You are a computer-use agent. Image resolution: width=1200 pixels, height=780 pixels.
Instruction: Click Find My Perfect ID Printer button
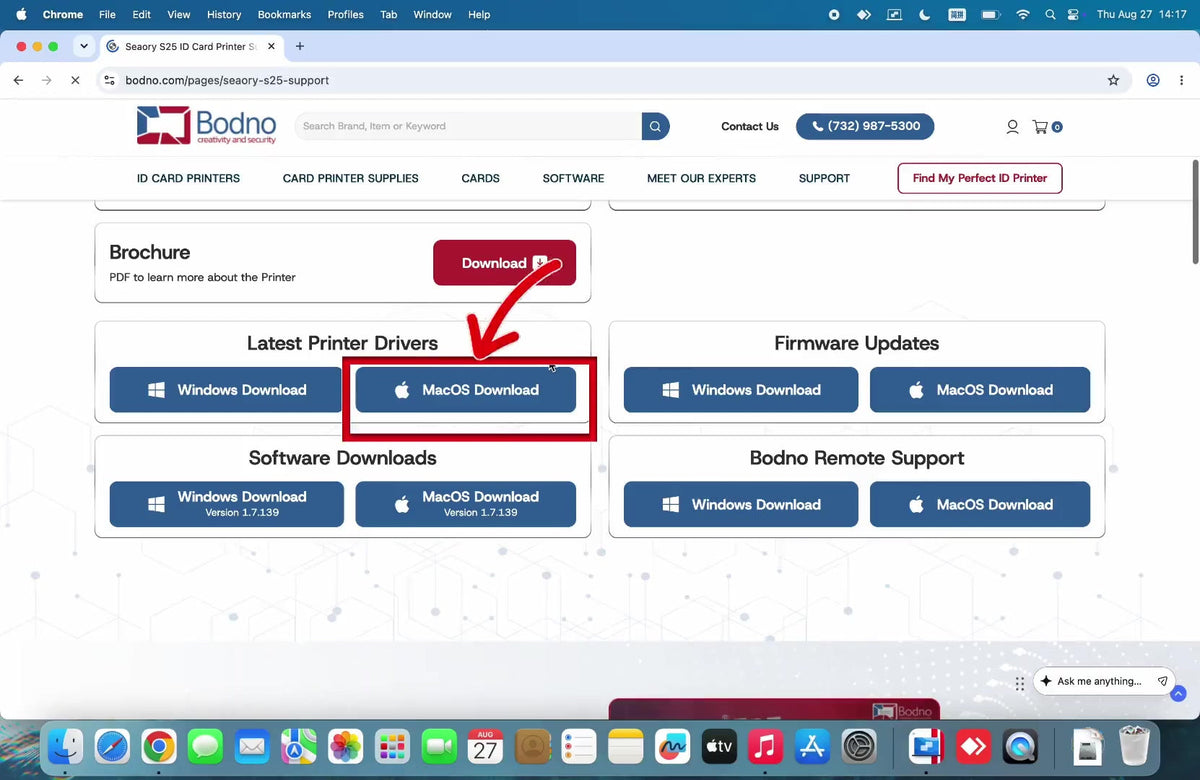[x=980, y=178]
